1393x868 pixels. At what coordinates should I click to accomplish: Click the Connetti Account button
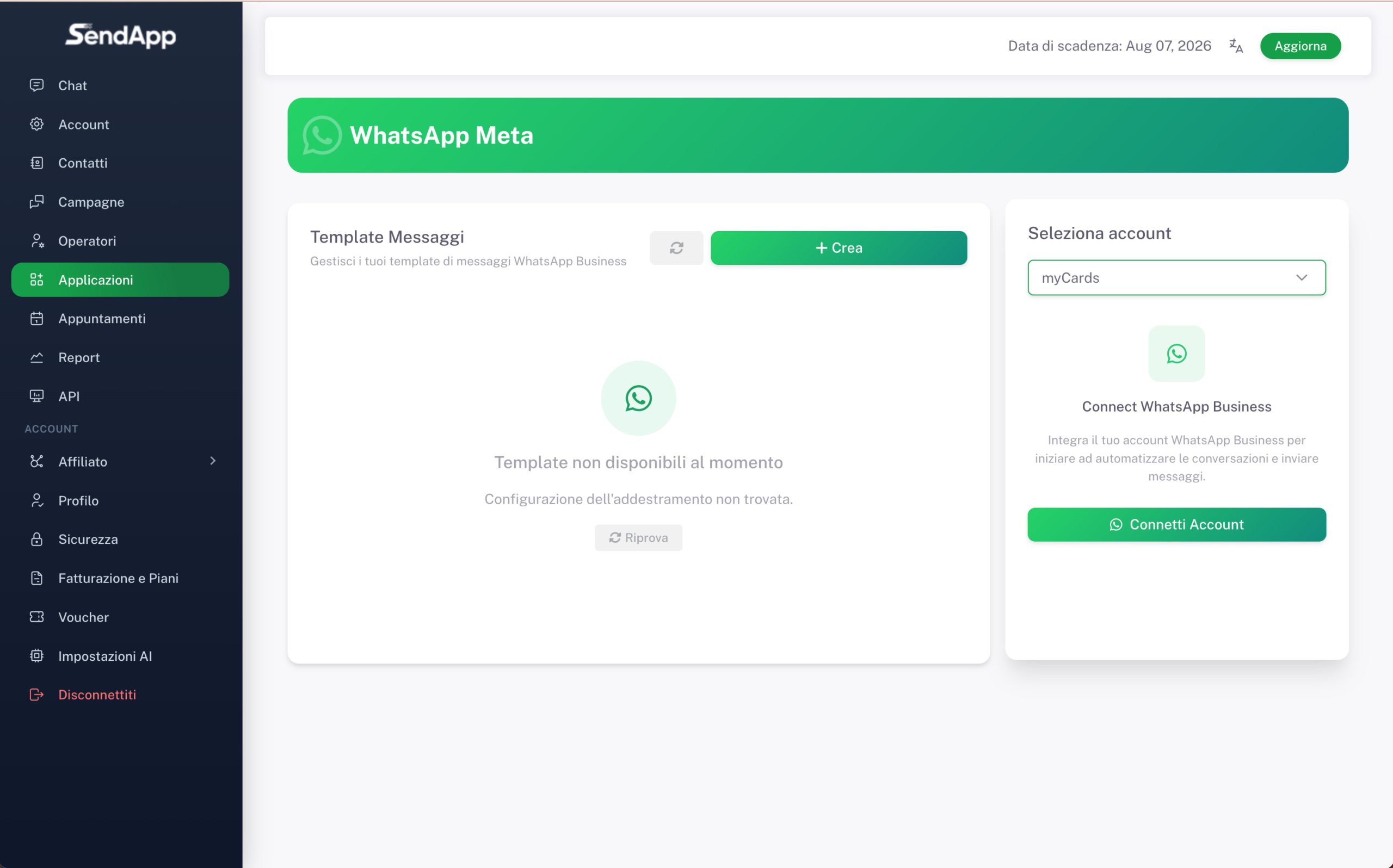tap(1176, 525)
